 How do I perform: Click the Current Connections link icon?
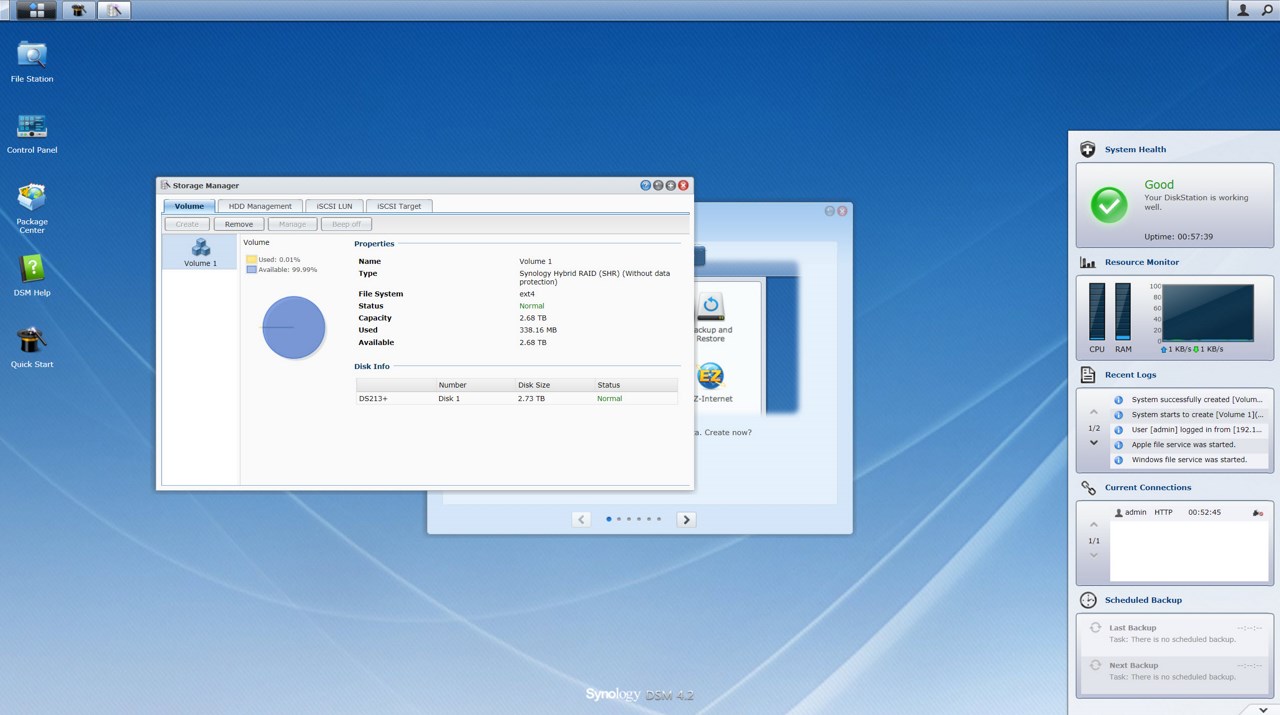coord(1088,488)
